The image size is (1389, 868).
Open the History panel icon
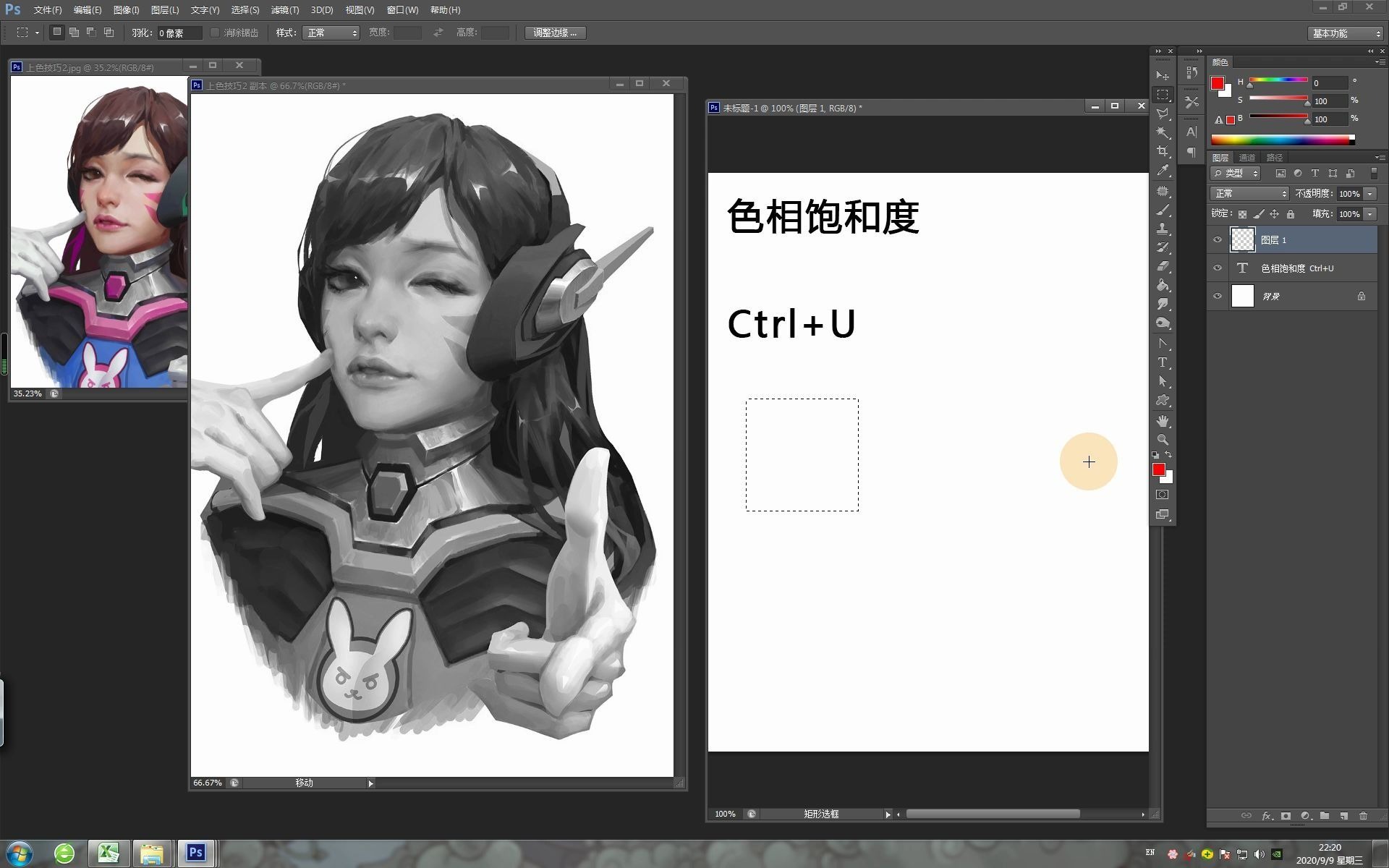tap(1192, 73)
